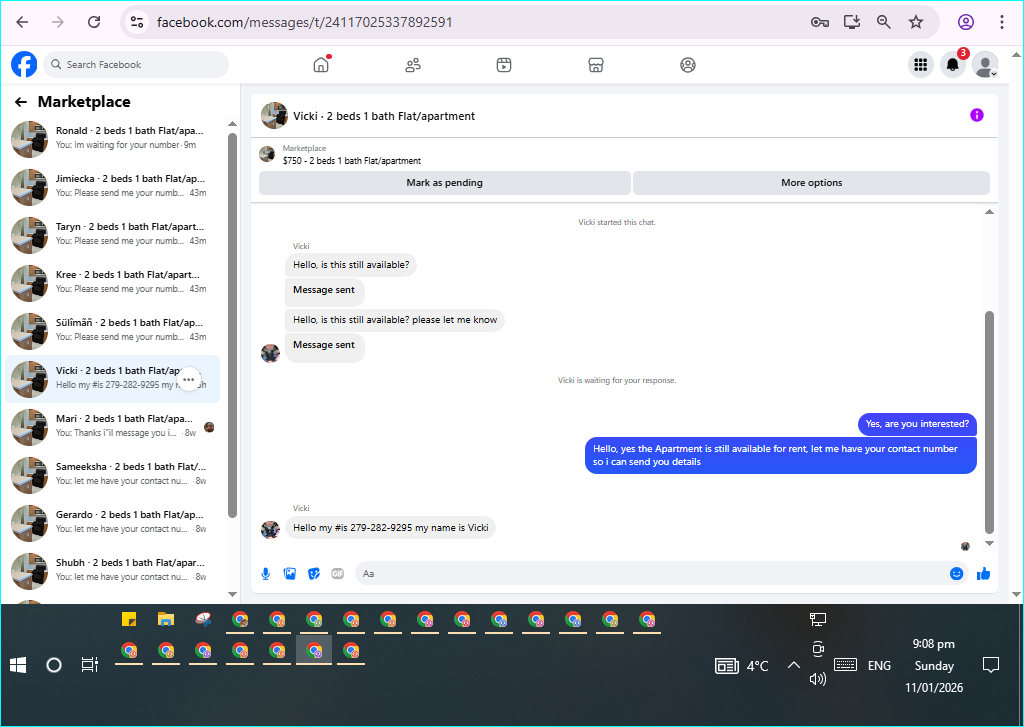Open the emoji picker in message box
The image size is (1024, 727).
click(956, 574)
